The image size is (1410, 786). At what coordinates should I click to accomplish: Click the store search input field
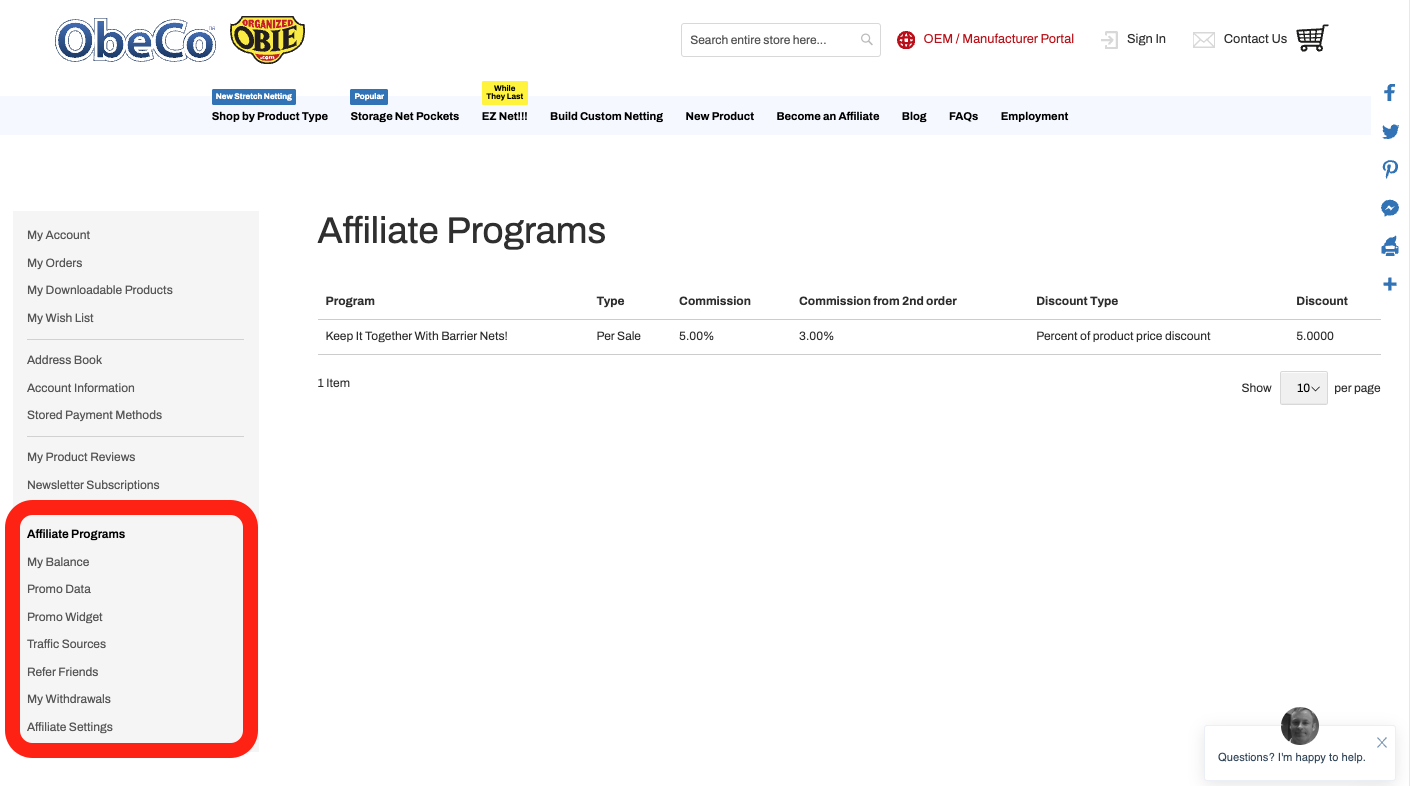768,40
